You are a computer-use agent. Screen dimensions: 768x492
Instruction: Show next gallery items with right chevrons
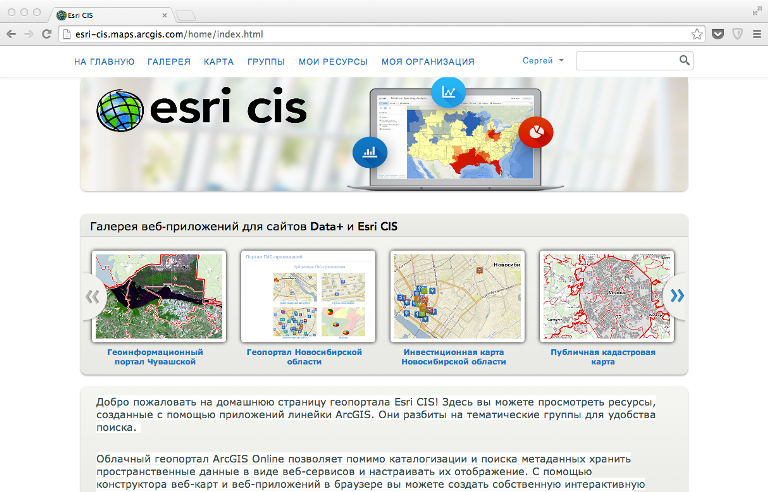click(676, 295)
